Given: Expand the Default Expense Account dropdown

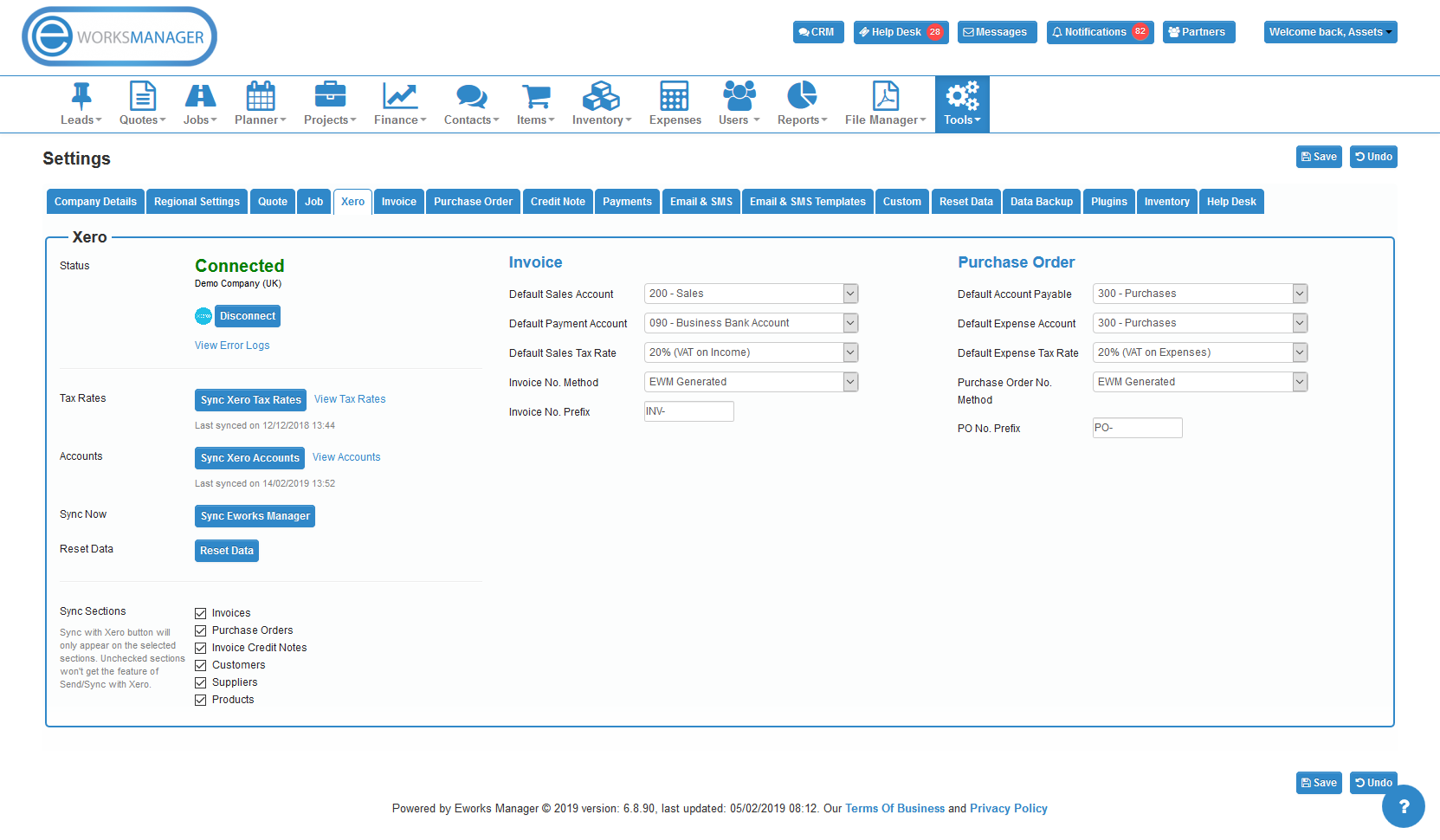Looking at the screenshot, I should pos(1200,323).
